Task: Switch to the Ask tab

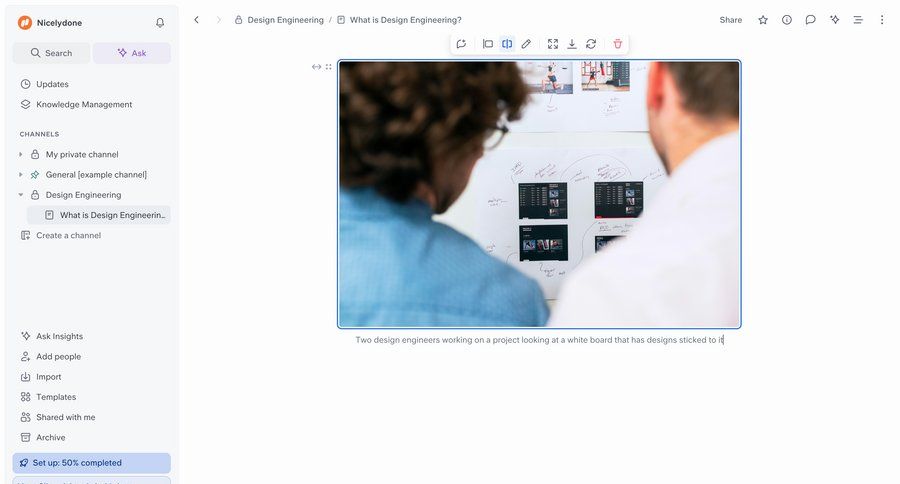Action: [131, 53]
